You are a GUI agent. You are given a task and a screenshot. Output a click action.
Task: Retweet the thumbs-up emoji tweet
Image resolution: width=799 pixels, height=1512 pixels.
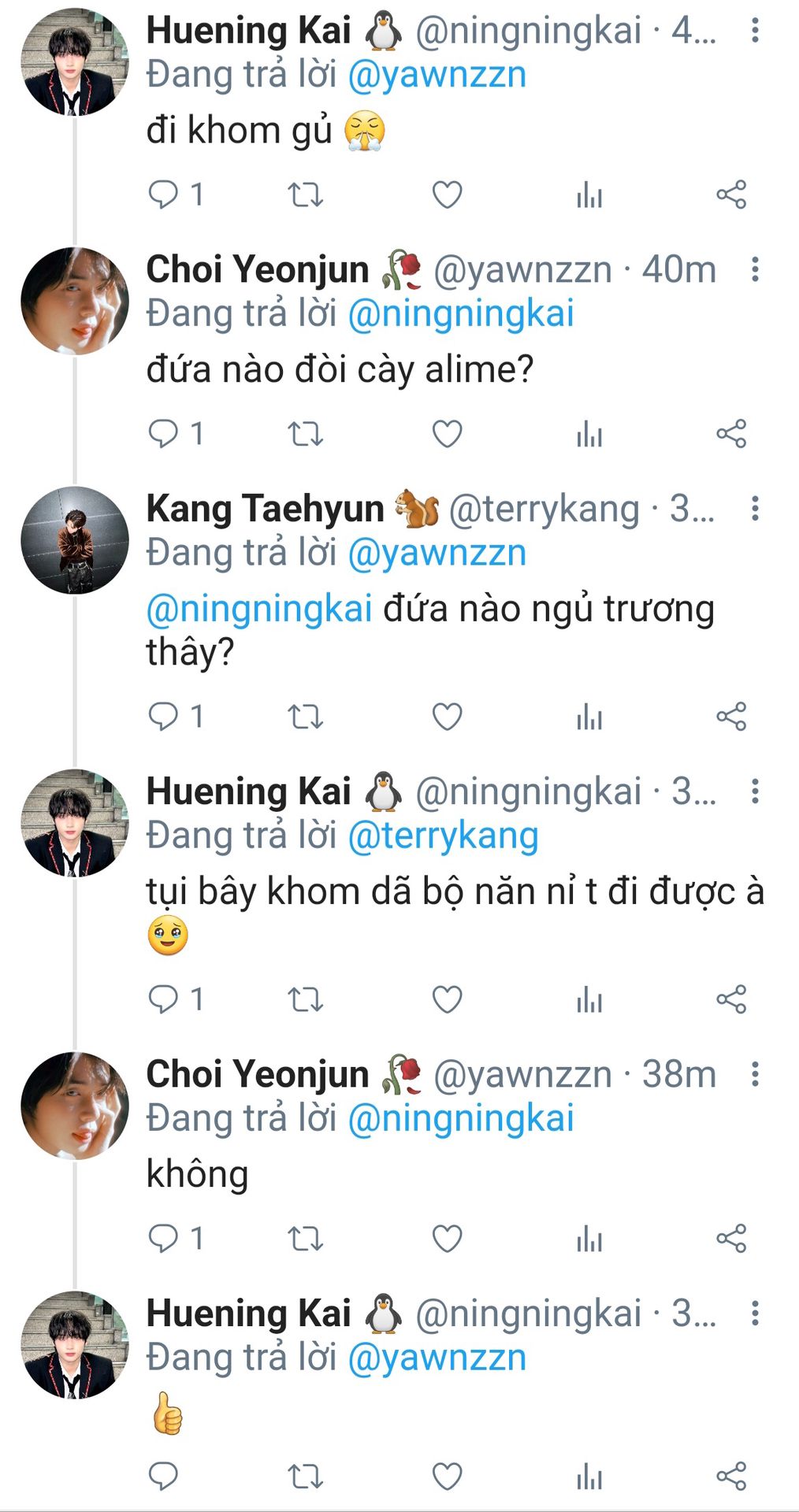[305, 1477]
